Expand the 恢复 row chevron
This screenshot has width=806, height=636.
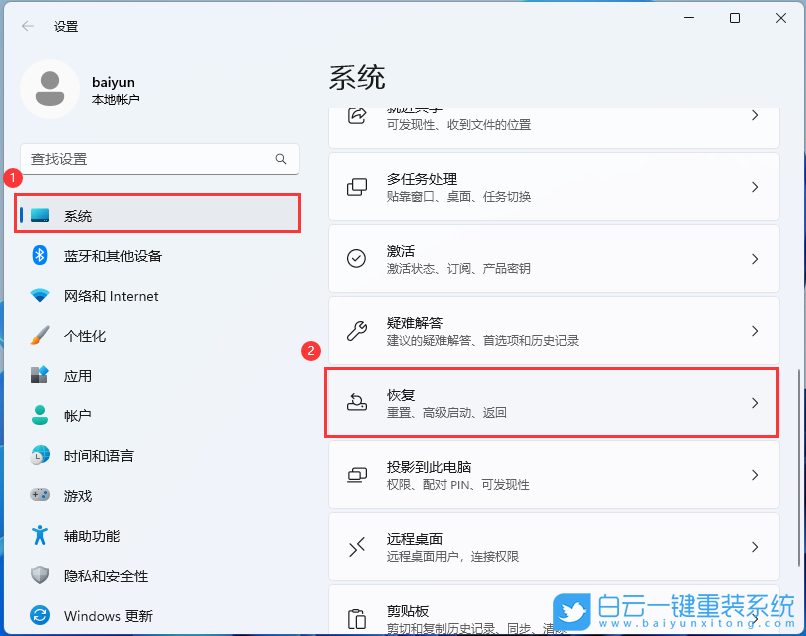[x=755, y=402]
